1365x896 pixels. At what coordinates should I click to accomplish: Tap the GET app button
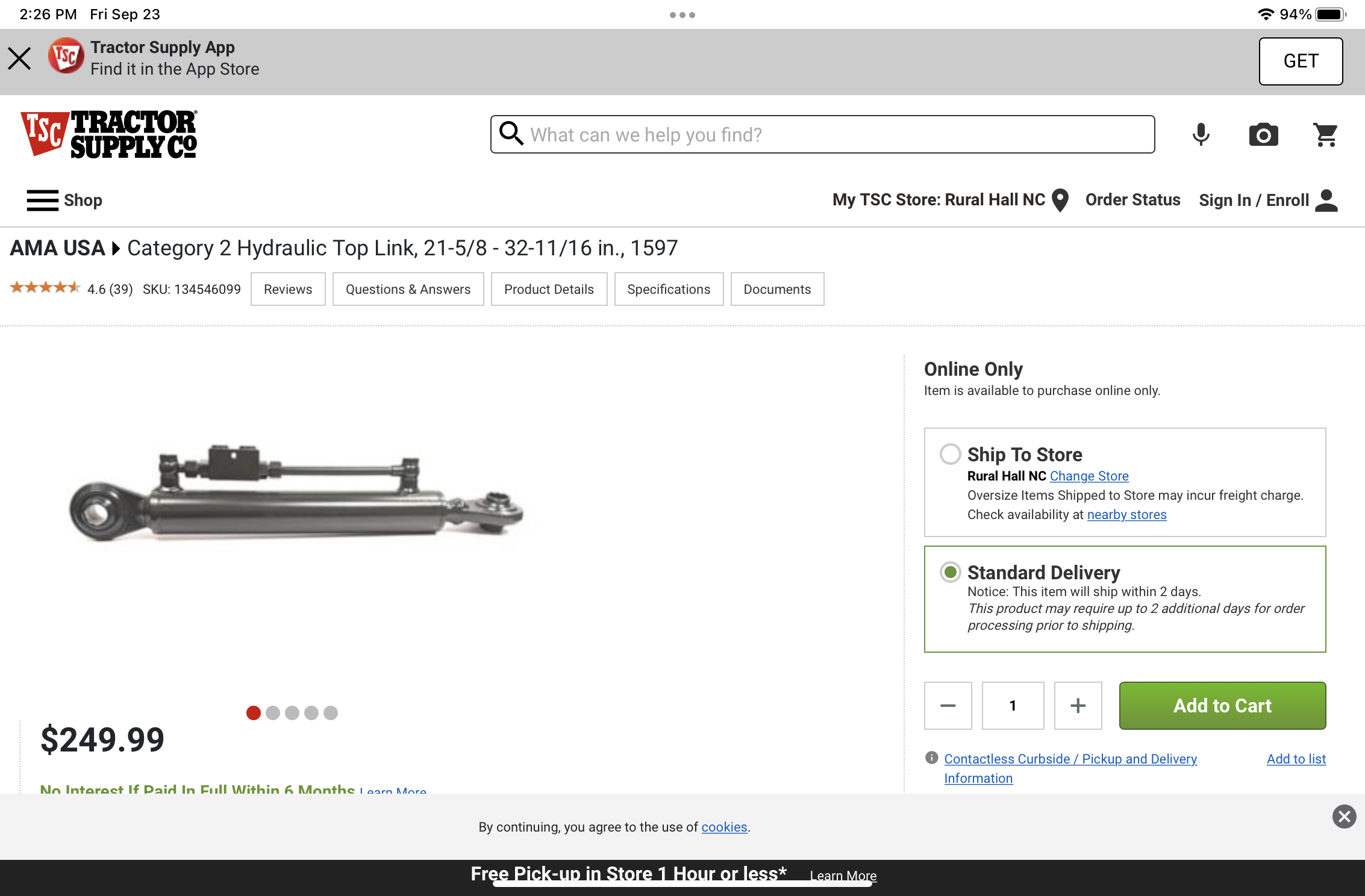pyautogui.click(x=1301, y=61)
